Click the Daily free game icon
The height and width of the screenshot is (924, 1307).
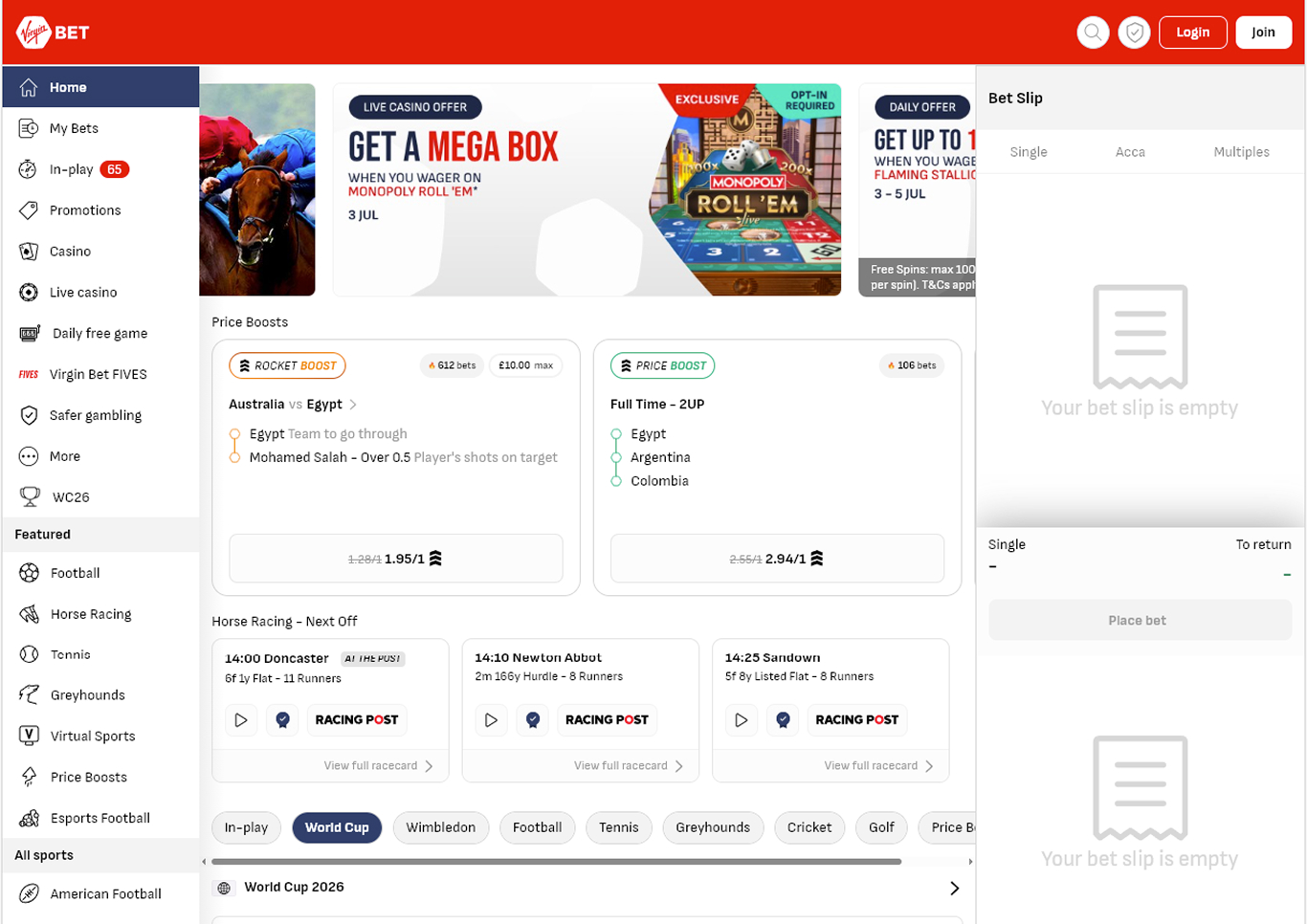point(30,334)
